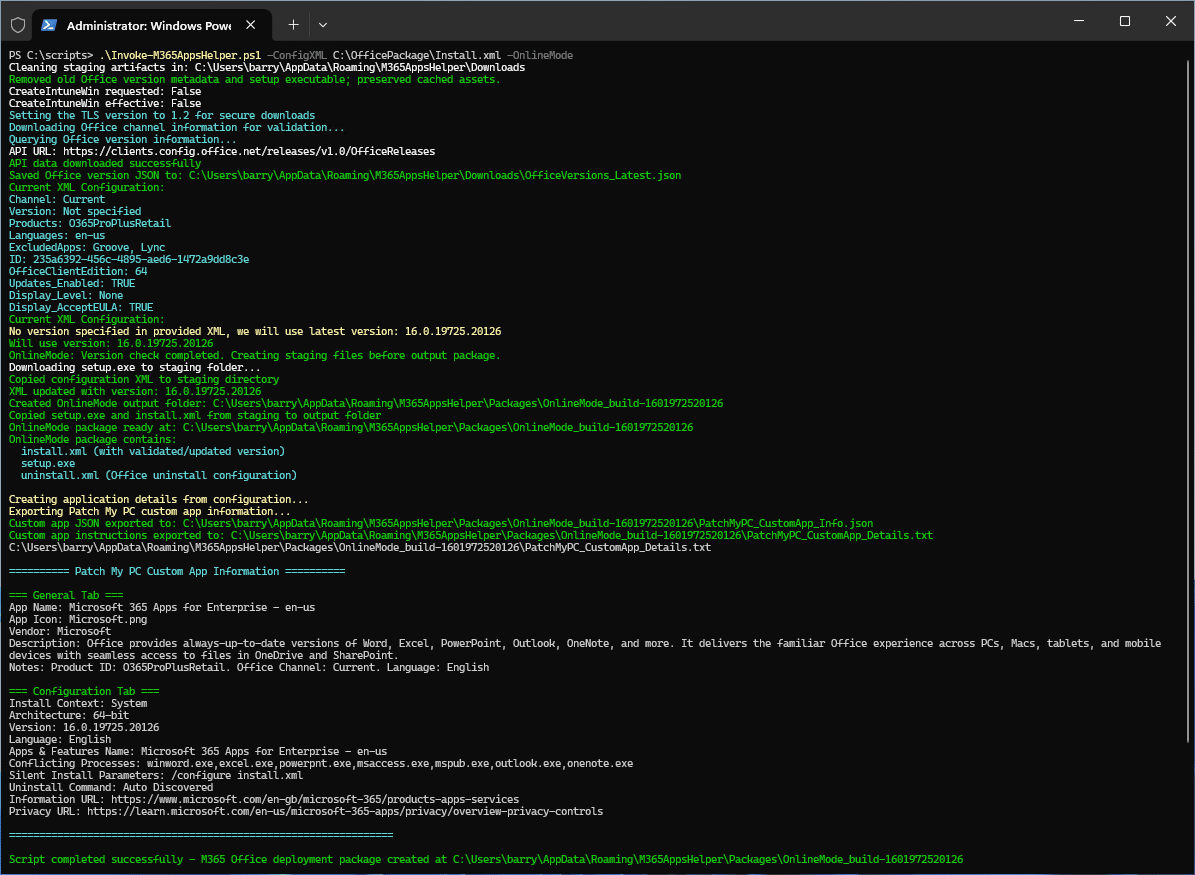Close the Windows Terminal window
The image size is (1195, 875).
(x=1170, y=22)
